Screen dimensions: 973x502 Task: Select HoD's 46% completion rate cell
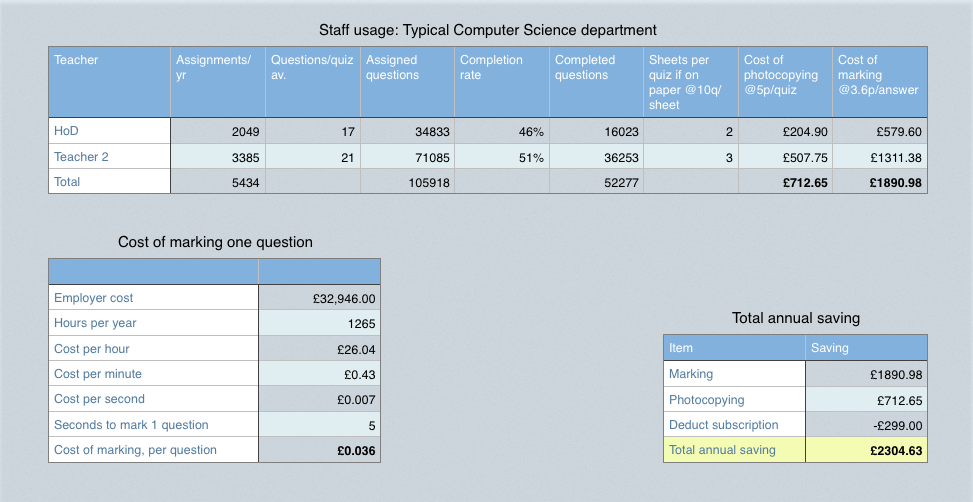pyautogui.click(x=500, y=132)
